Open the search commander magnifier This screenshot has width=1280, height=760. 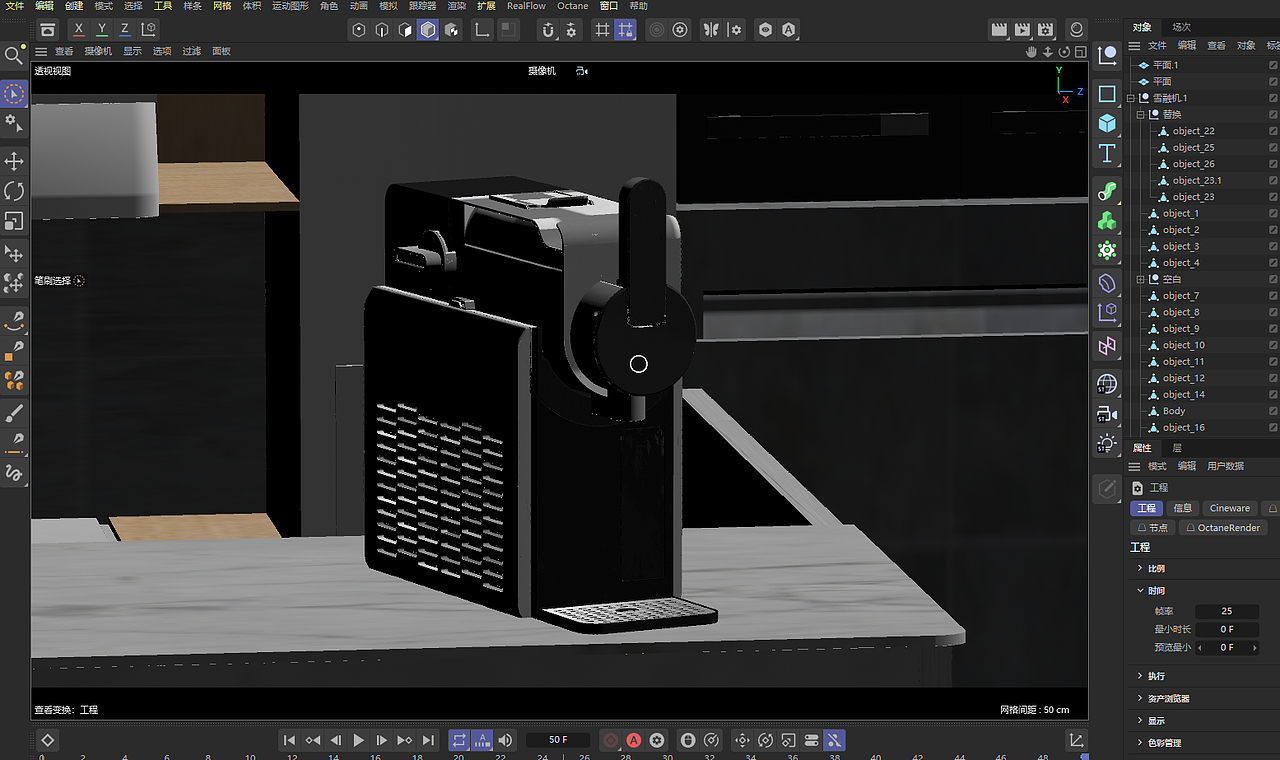[x=14, y=55]
